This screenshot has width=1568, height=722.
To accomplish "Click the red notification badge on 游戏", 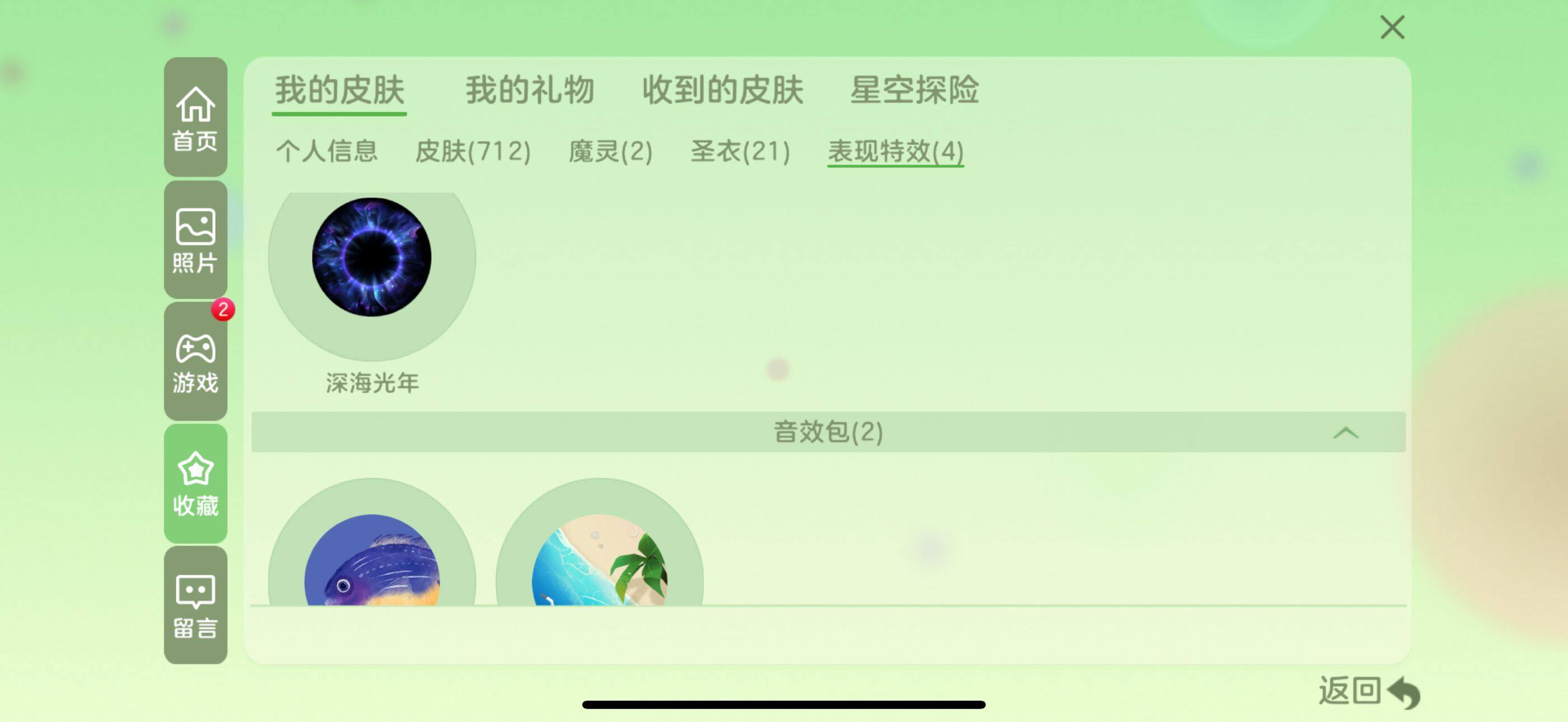I will click(223, 309).
